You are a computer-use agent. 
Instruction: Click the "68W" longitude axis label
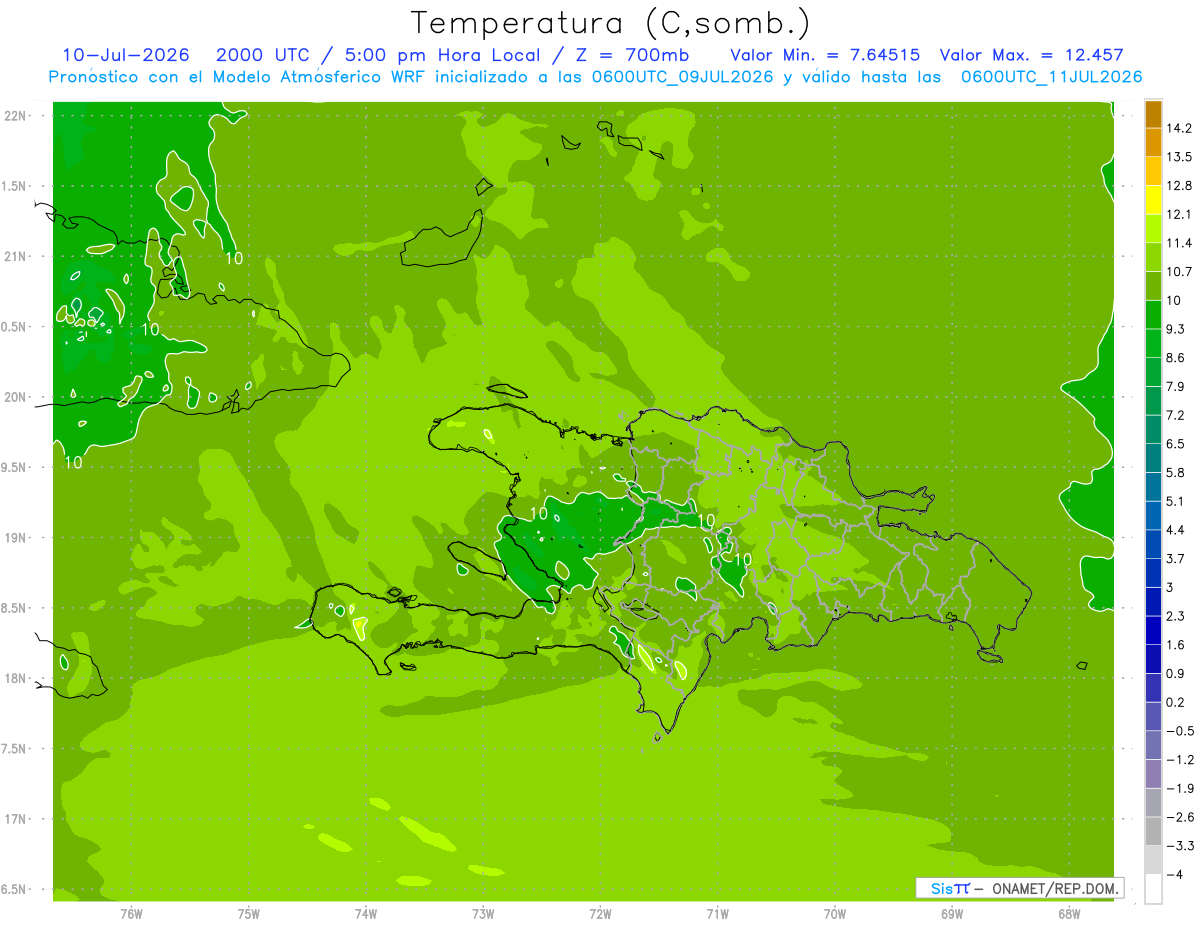(1069, 913)
